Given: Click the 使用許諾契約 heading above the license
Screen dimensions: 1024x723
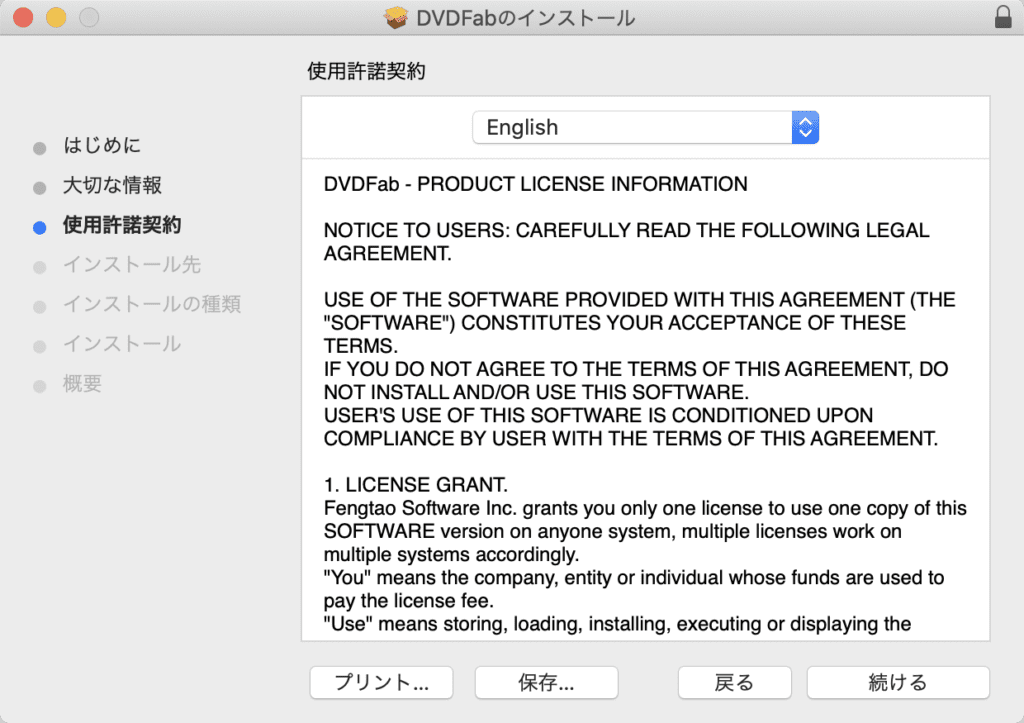Looking at the screenshot, I should [366, 71].
